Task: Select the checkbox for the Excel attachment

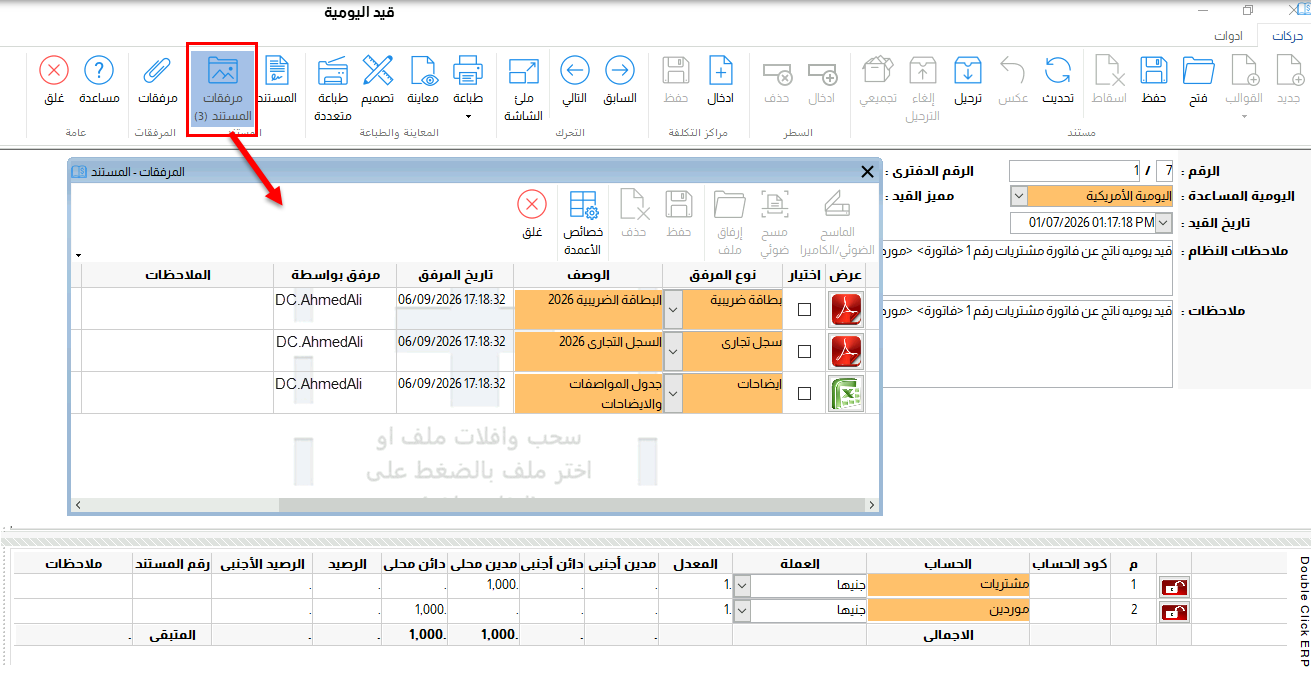Action: pos(805,394)
